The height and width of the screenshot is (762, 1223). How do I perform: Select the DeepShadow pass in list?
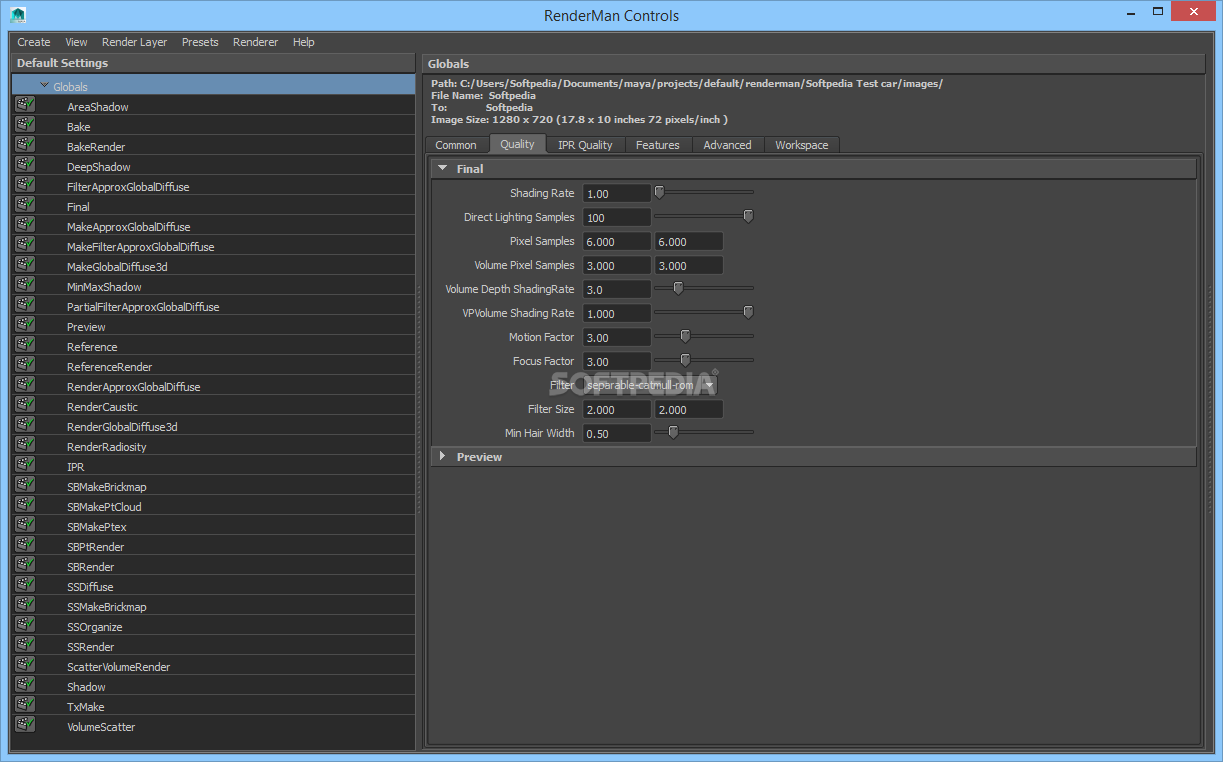pos(98,167)
